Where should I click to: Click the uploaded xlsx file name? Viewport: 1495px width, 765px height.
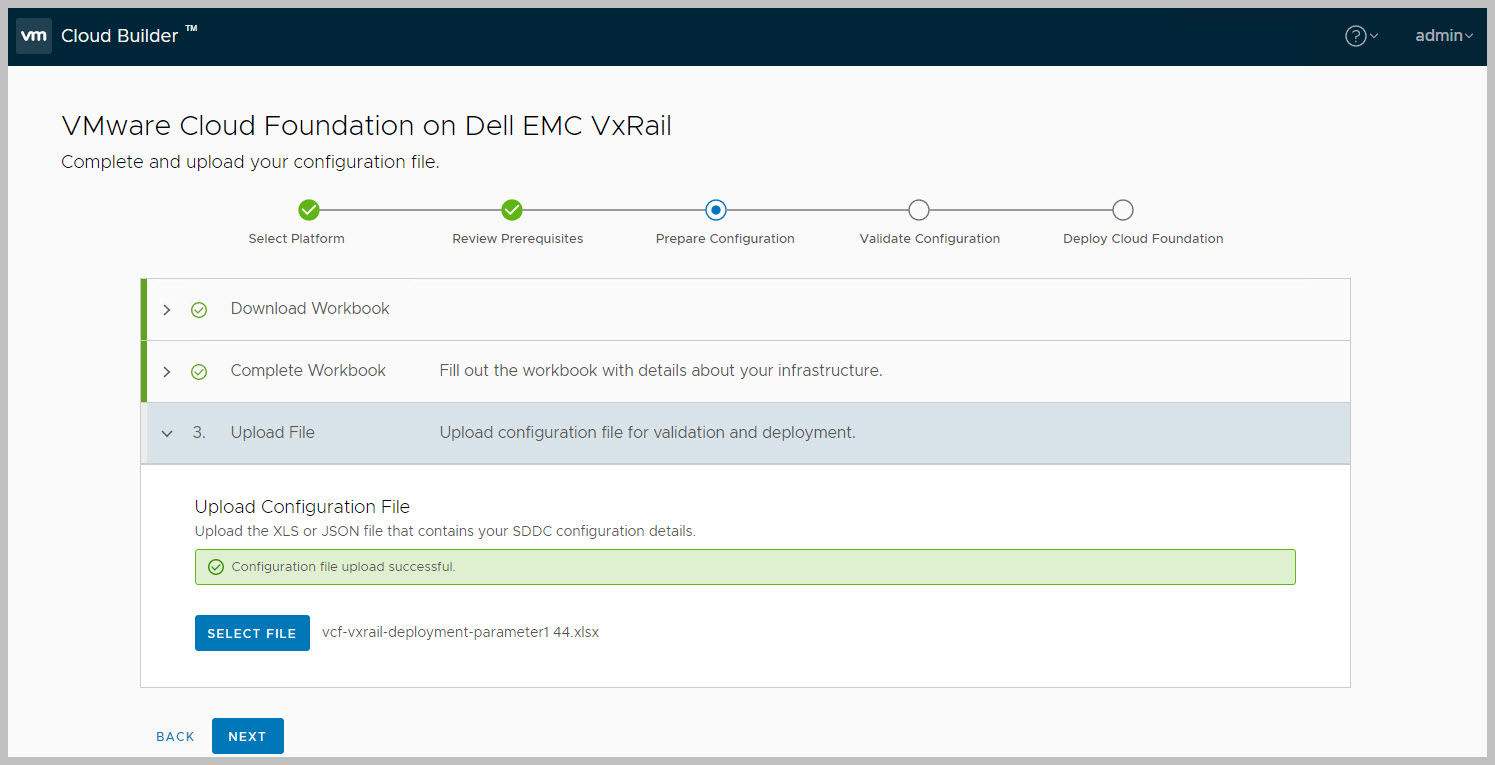point(460,633)
